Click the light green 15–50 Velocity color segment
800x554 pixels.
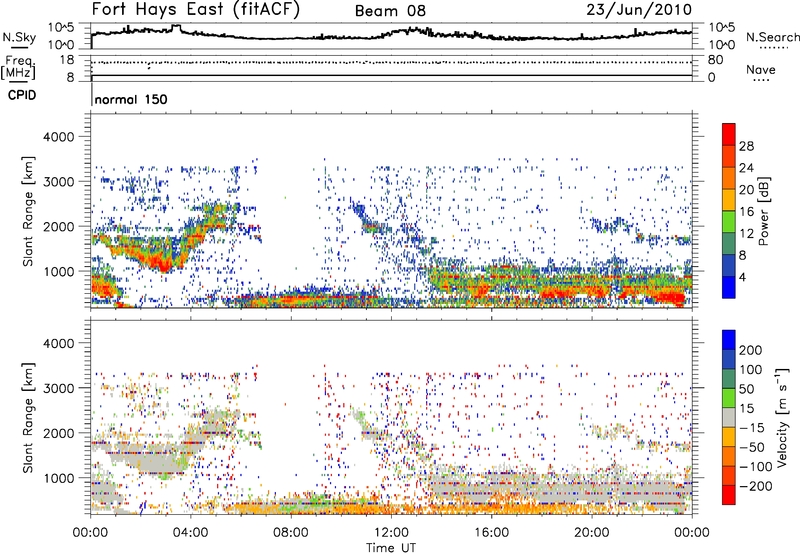coord(729,398)
